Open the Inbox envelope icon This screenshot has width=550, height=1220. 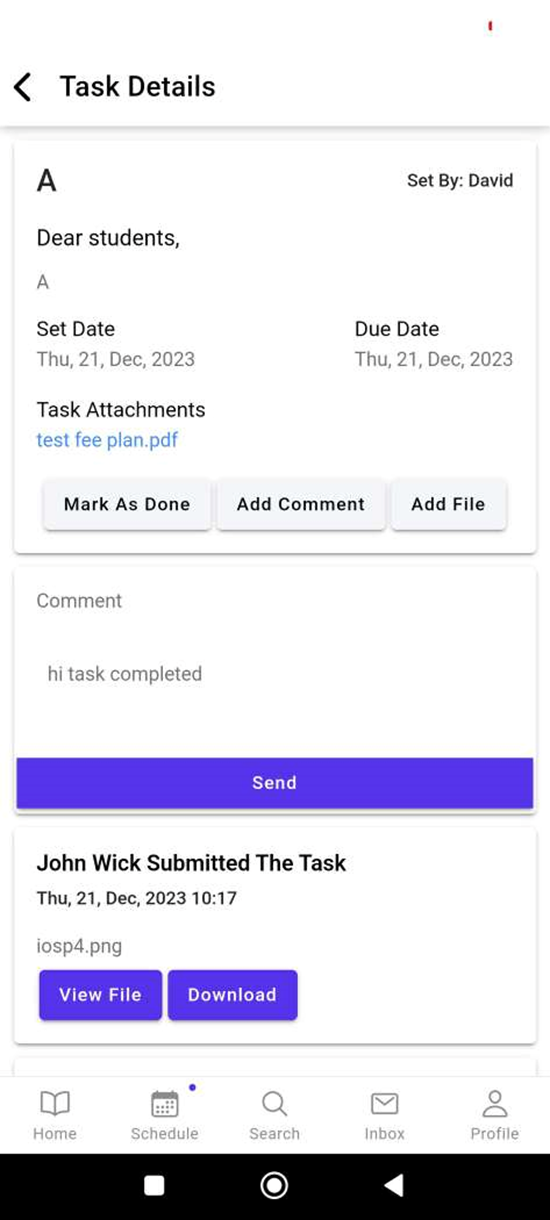pyautogui.click(x=385, y=1103)
